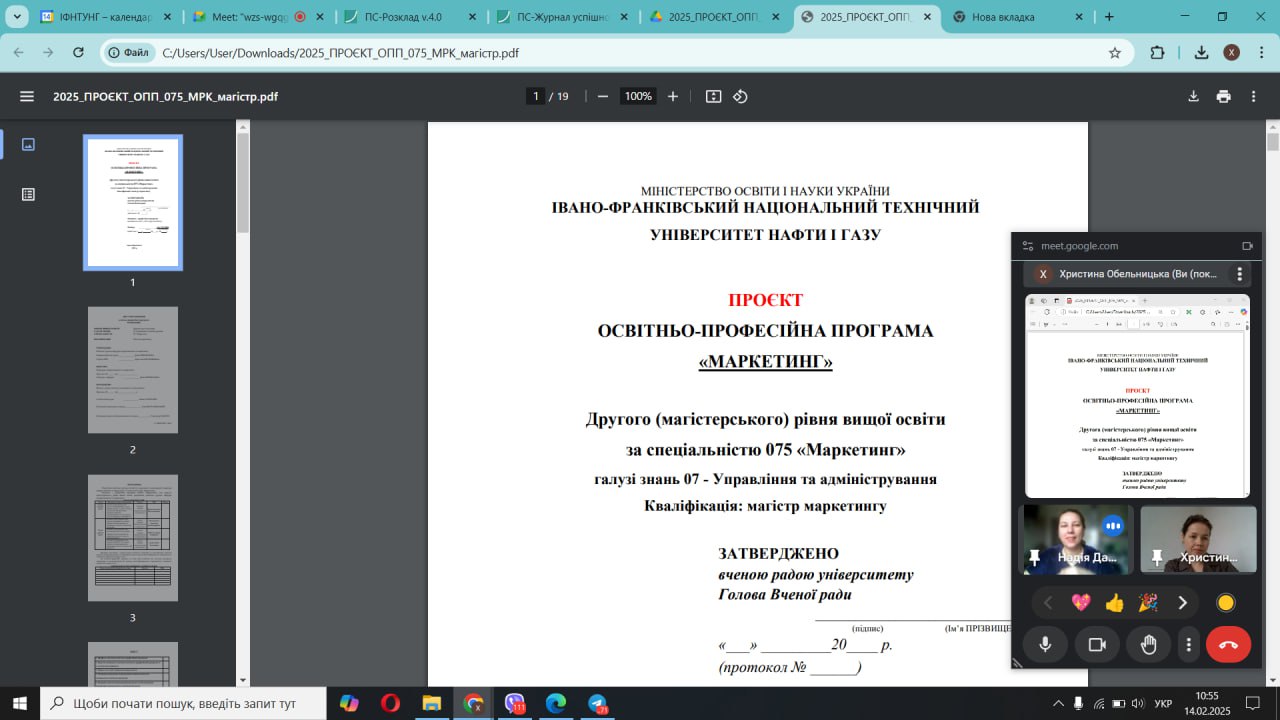The width and height of the screenshot is (1280, 720).
Task: Open more options in Meet controls
Action: [1188, 645]
